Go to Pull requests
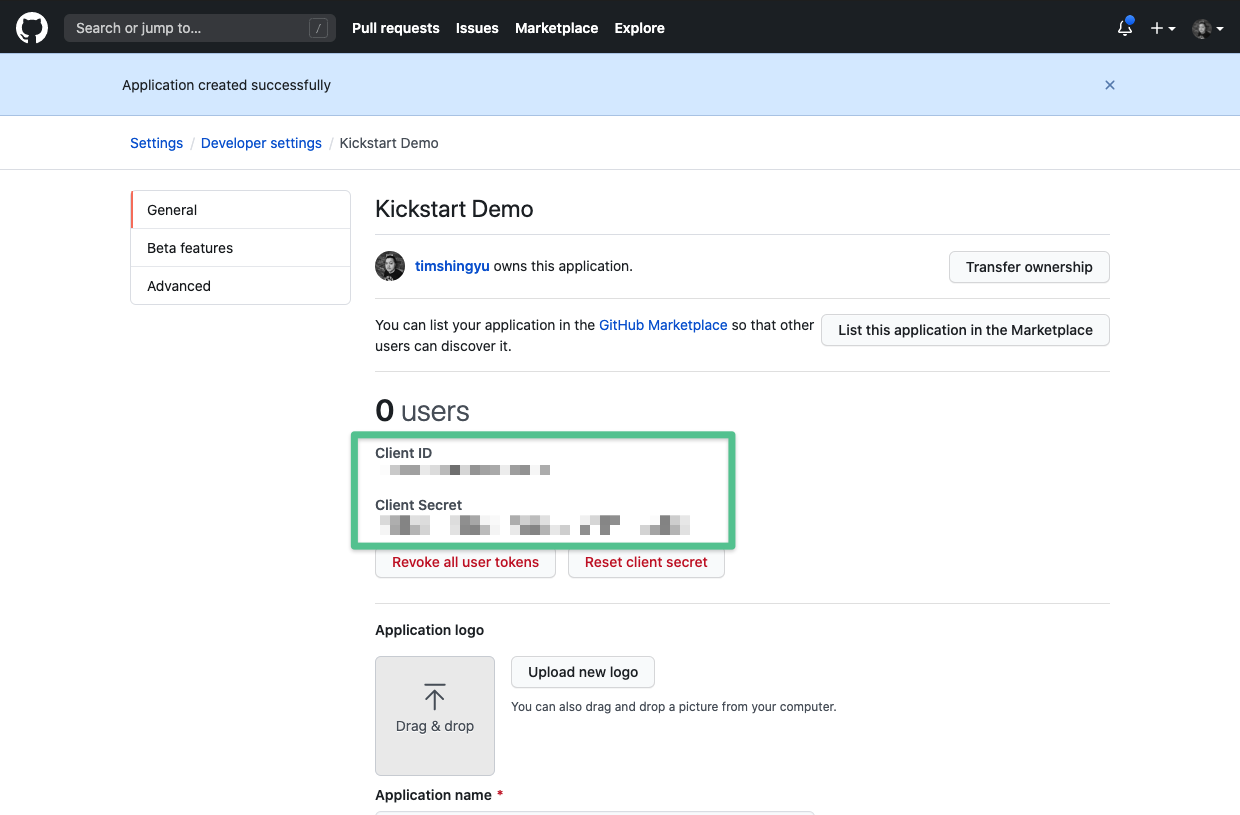 [x=396, y=28]
